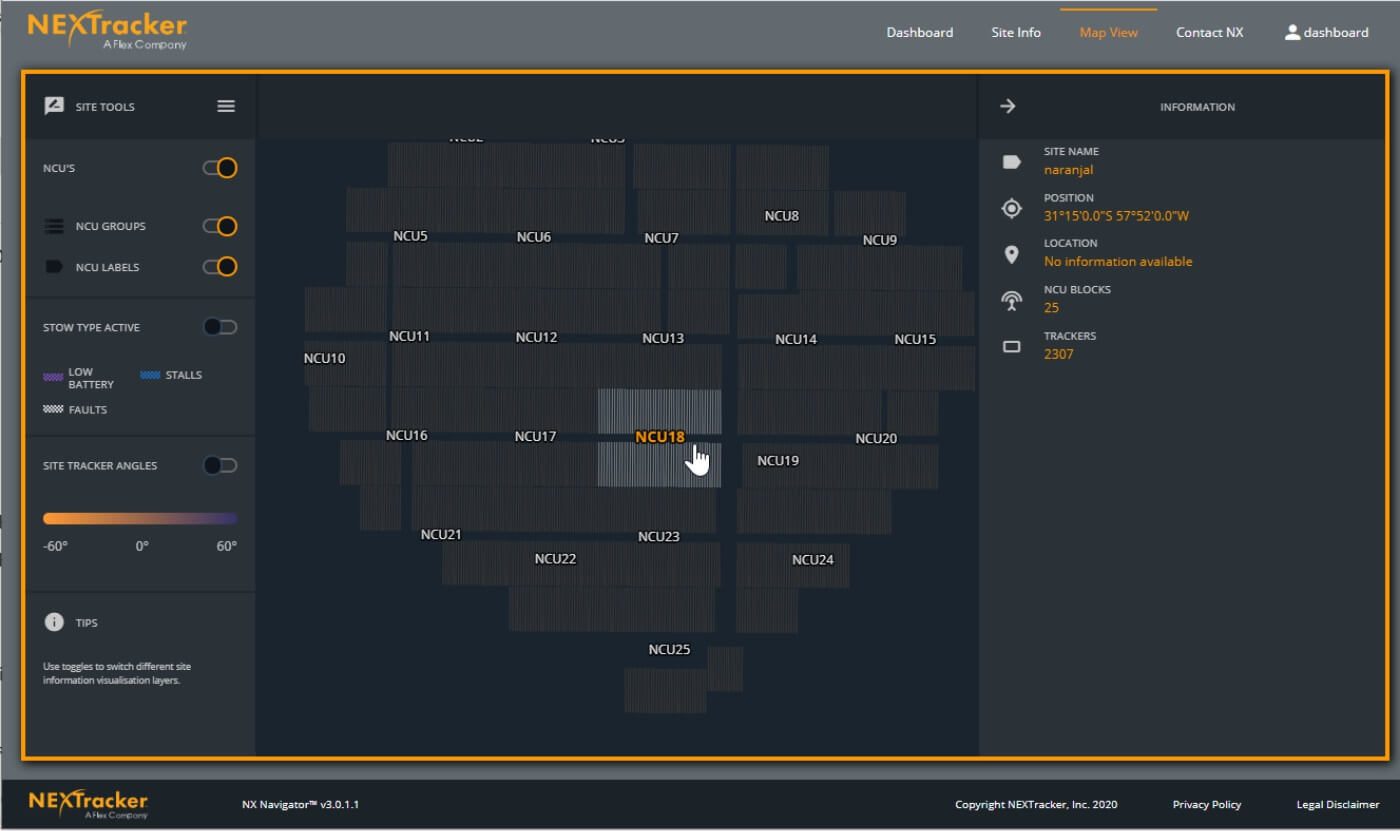Click the NCU blocks count 25
Screen dimensions: 1400x831
tap(1051, 307)
